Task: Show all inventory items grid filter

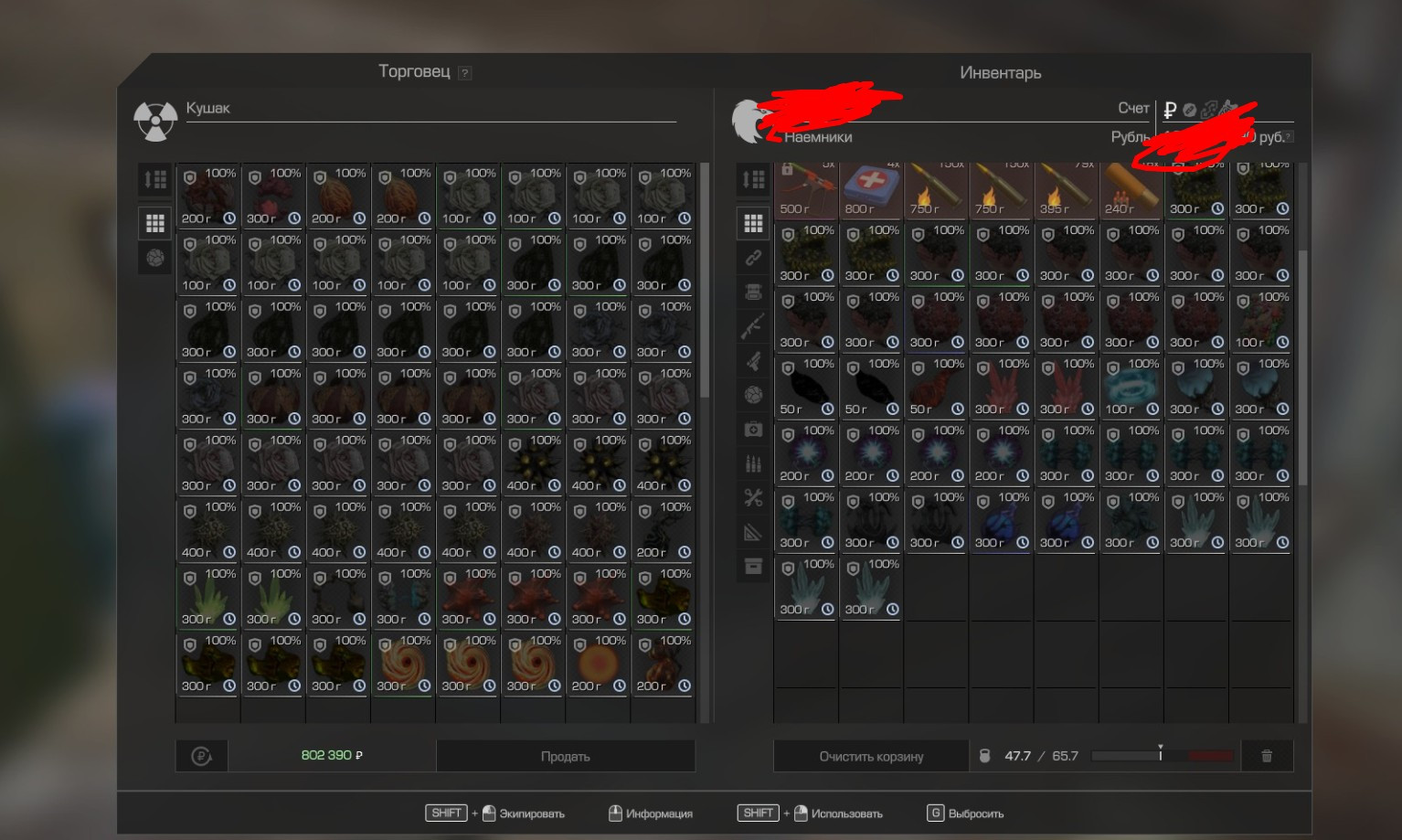Action: 753,223
